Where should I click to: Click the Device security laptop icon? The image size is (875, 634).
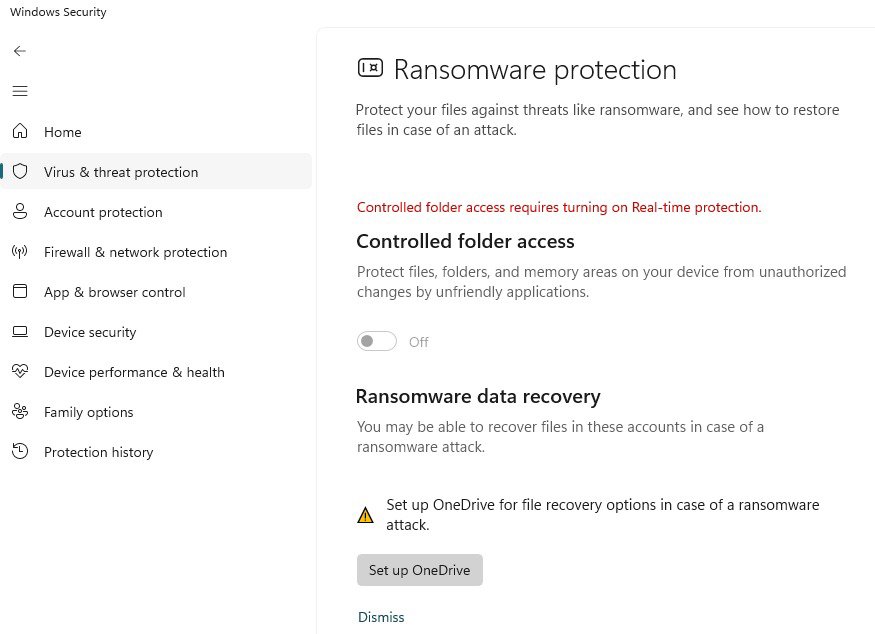click(x=20, y=332)
